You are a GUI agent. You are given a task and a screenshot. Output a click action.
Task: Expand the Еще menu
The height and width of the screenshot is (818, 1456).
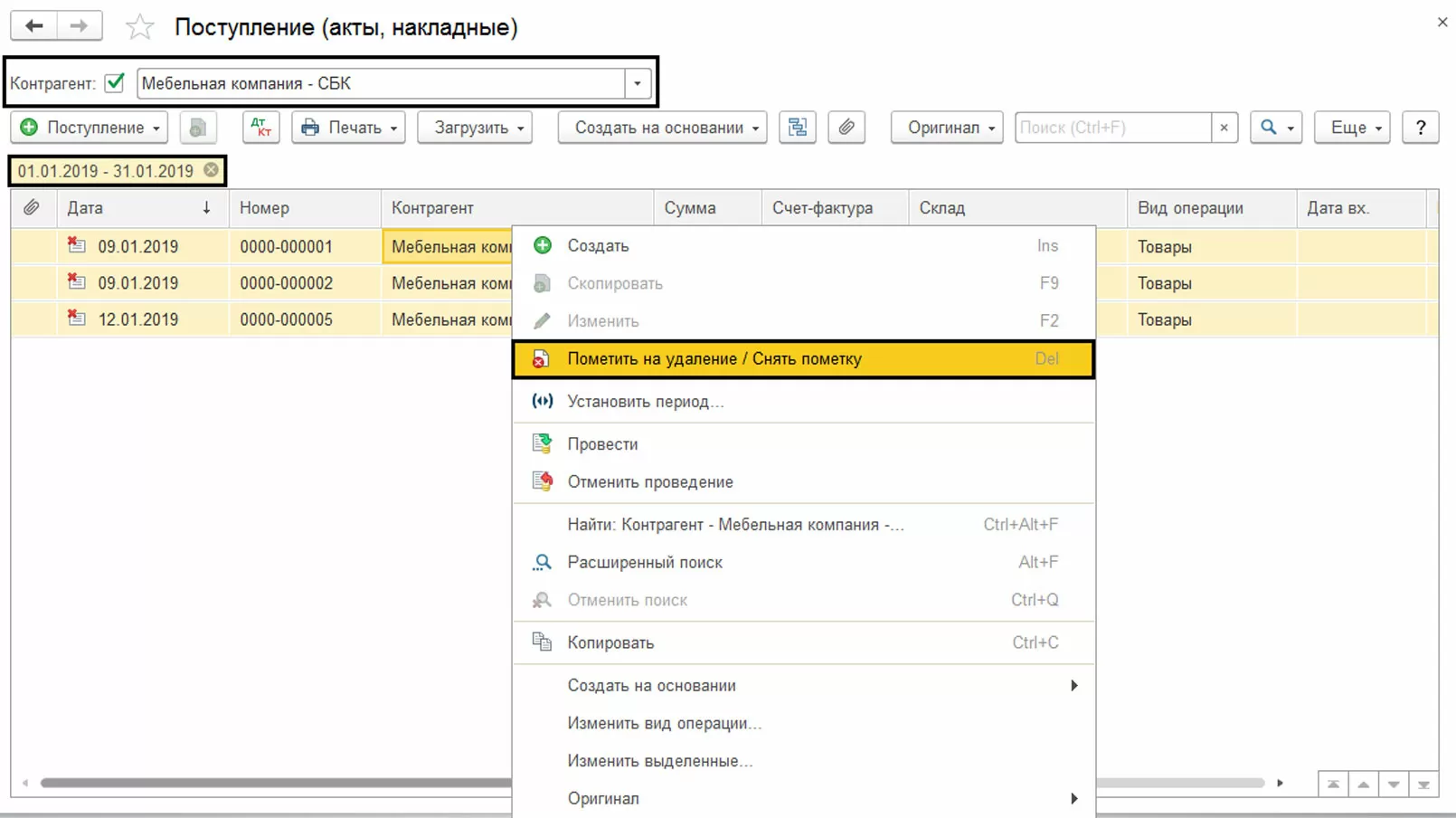[1352, 128]
